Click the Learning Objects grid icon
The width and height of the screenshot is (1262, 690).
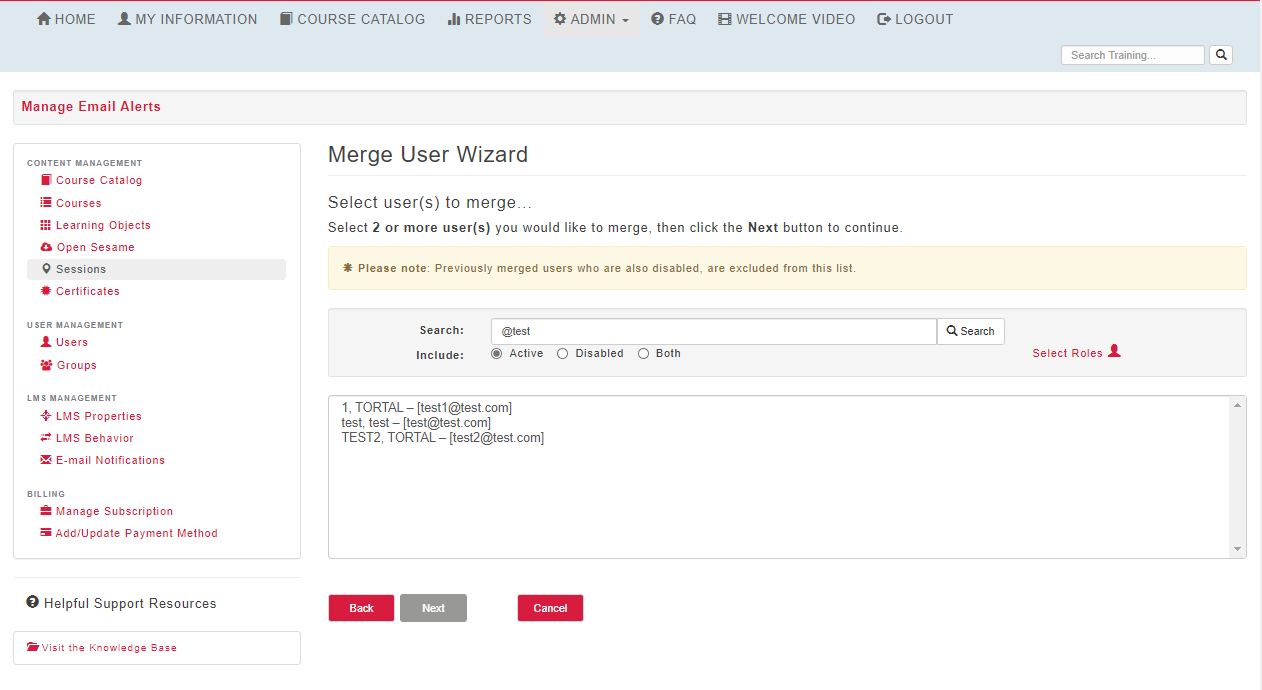pos(46,225)
